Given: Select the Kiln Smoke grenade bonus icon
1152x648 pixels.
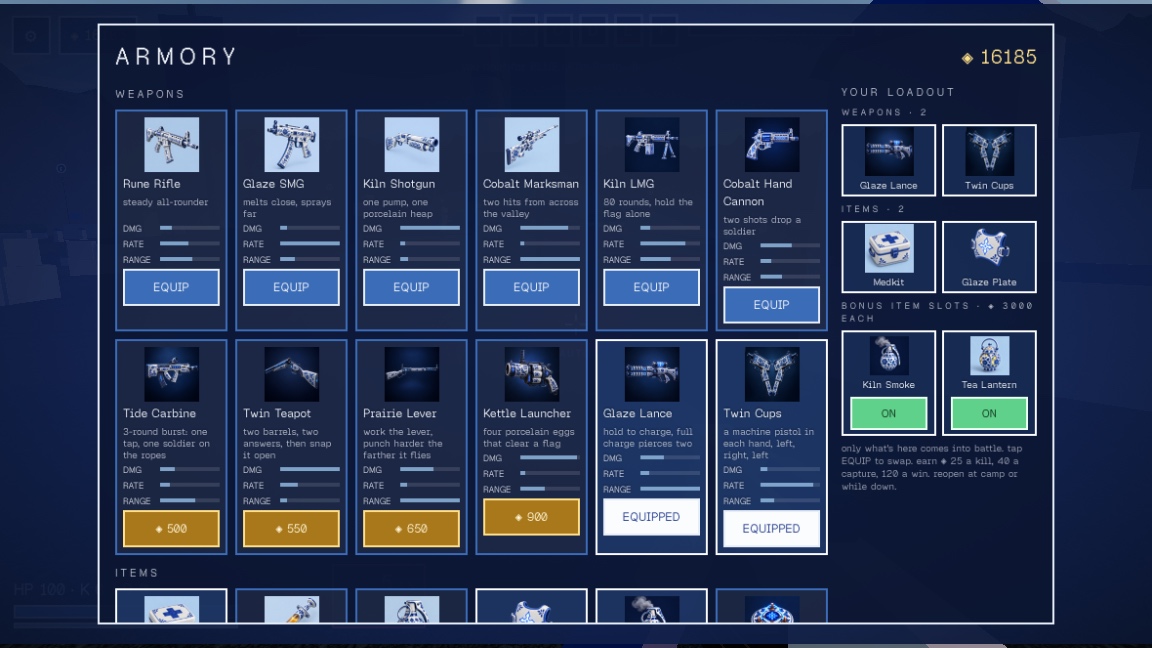Looking at the screenshot, I should click(889, 356).
